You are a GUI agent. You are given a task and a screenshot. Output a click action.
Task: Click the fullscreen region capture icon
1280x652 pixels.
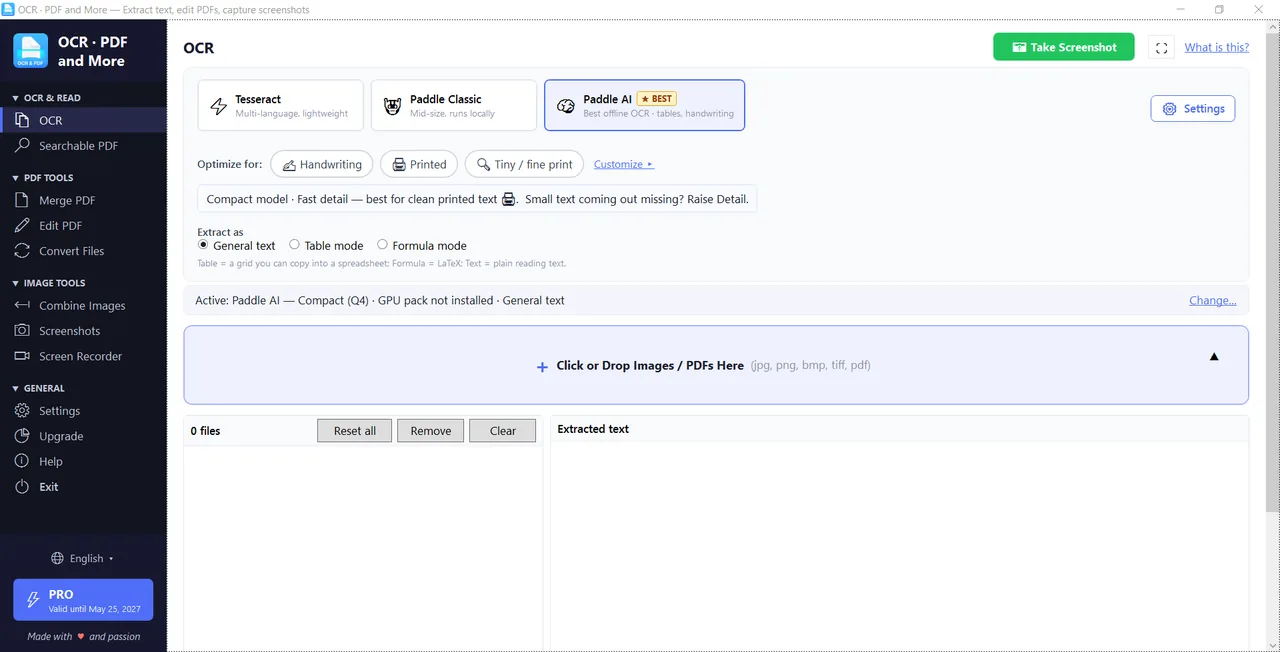[x=1161, y=47]
